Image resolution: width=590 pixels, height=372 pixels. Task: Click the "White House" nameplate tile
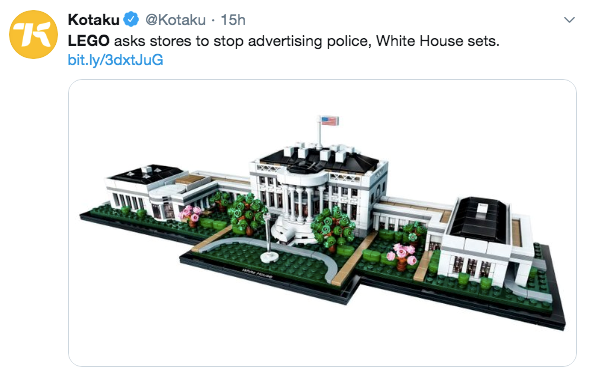257,273
